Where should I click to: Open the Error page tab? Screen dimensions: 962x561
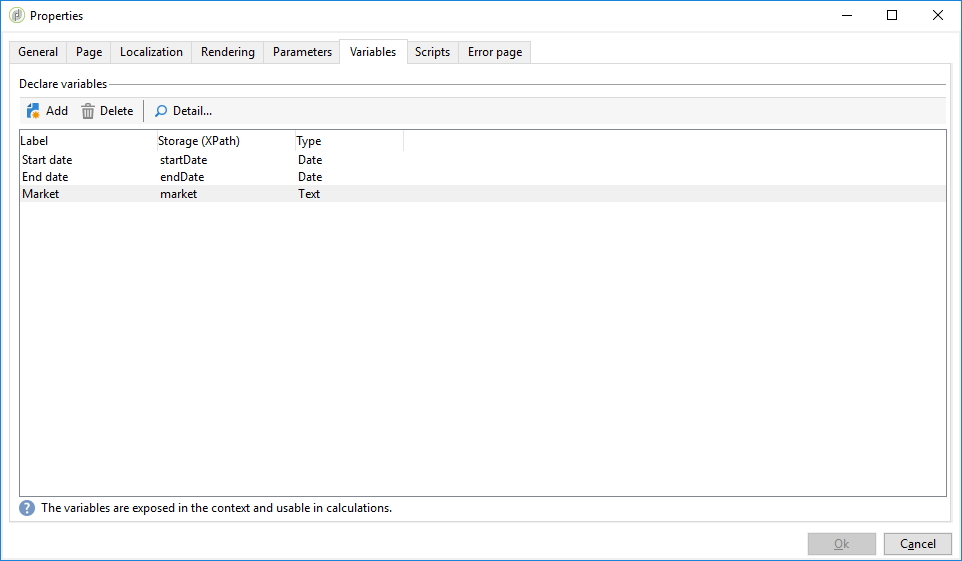click(x=494, y=52)
